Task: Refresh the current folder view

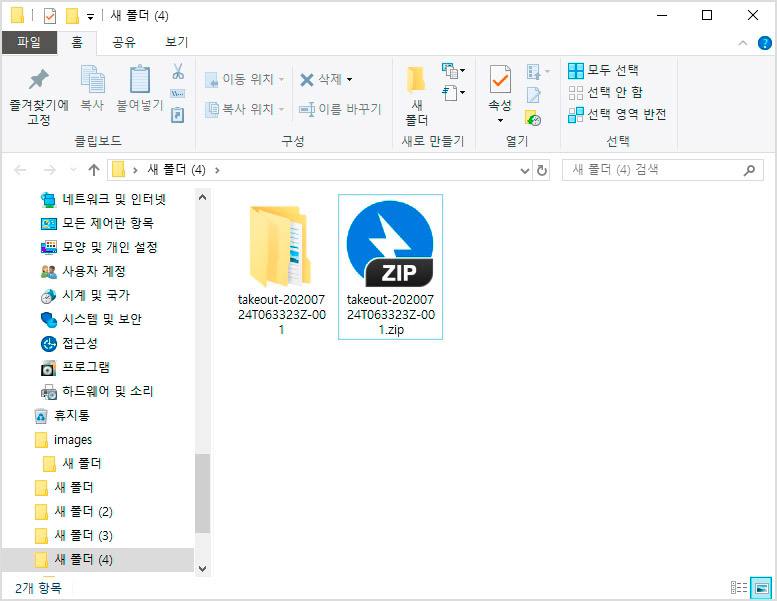Action: point(542,170)
